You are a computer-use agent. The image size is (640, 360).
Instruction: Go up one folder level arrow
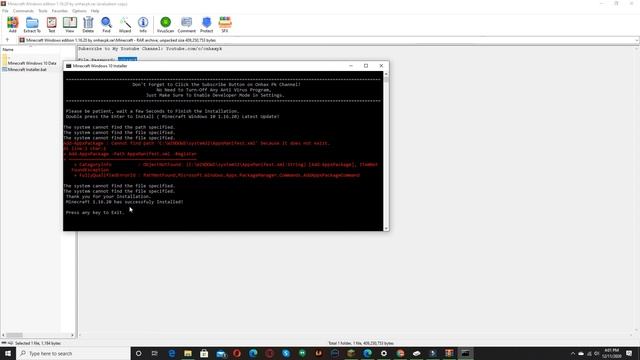point(7,40)
